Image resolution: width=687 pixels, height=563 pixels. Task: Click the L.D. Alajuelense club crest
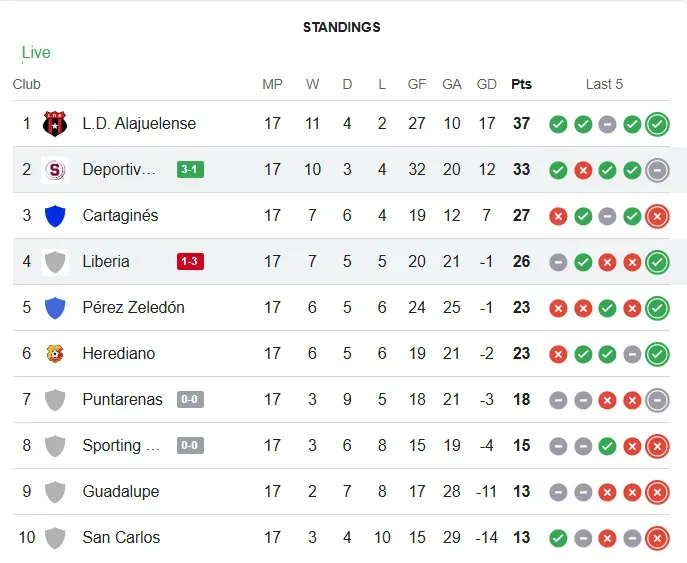point(55,124)
